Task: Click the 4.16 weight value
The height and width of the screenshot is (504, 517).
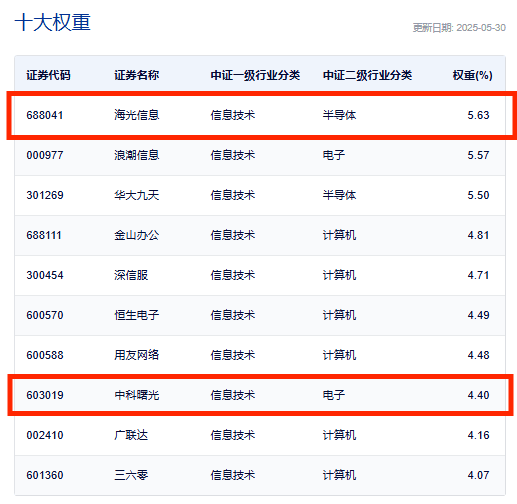Action: (478, 435)
